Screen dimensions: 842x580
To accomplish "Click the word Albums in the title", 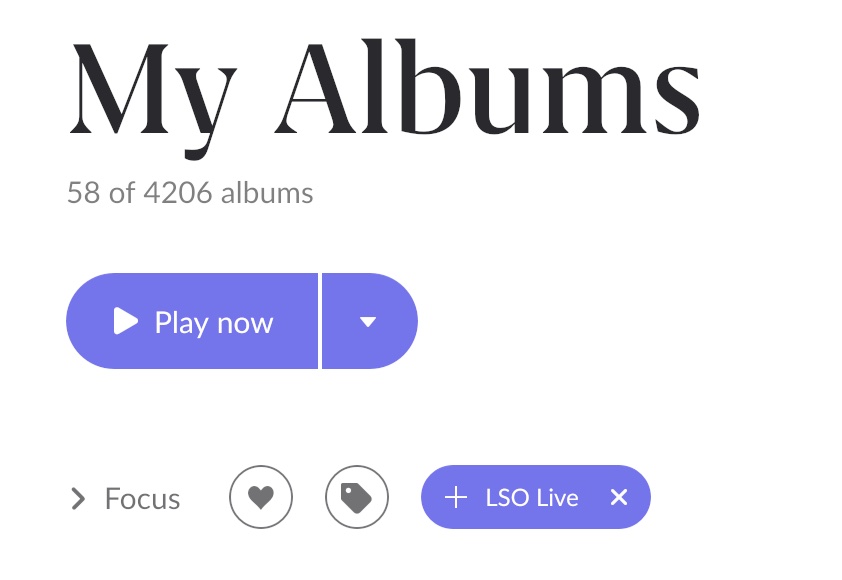I will [488, 86].
